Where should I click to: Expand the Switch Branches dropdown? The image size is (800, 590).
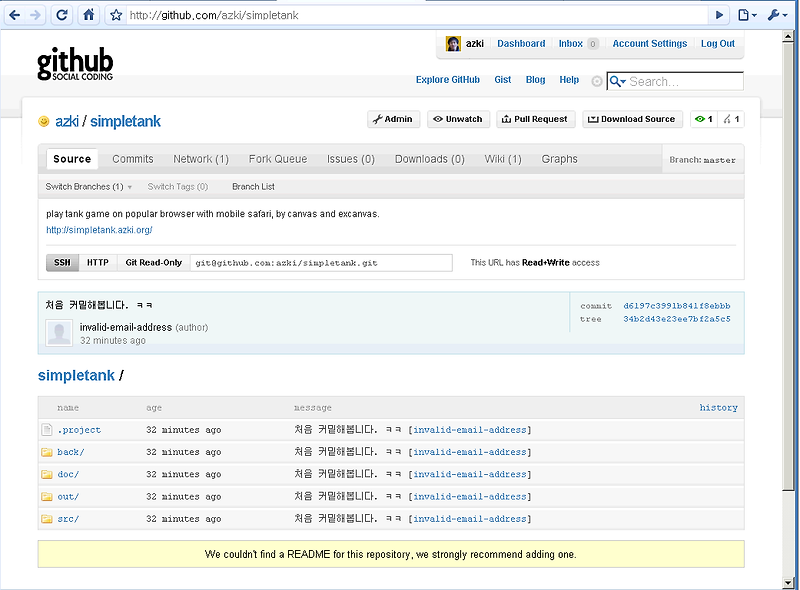click(x=85, y=186)
